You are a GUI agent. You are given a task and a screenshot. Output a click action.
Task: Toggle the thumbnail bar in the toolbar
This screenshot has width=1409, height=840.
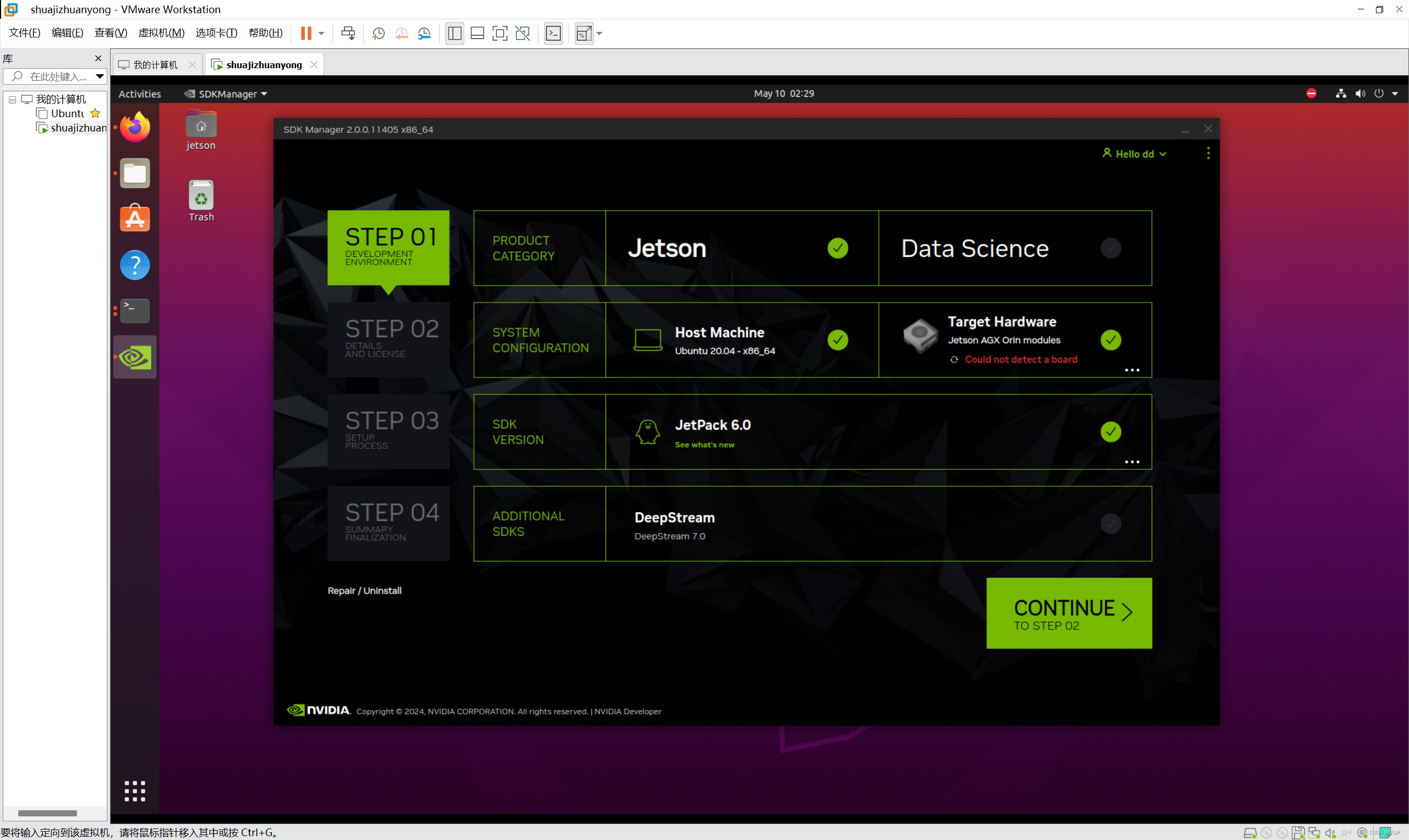[x=477, y=33]
